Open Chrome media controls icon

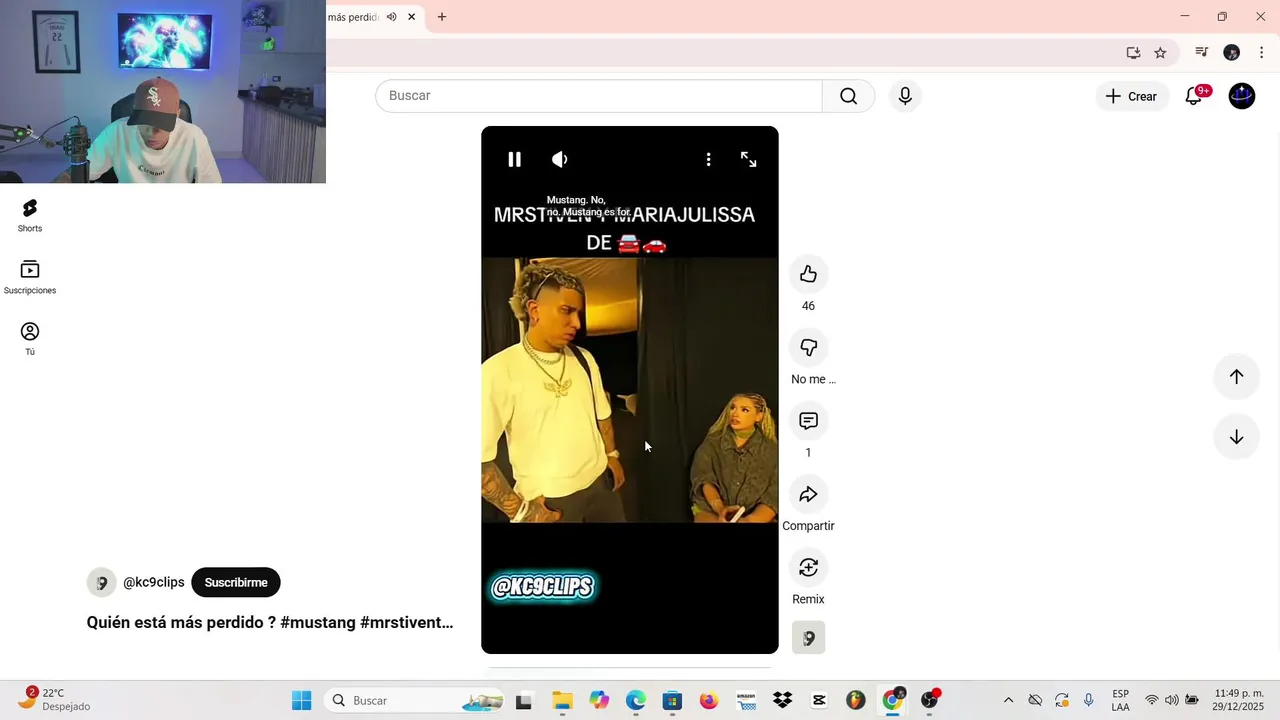[x=1202, y=53]
